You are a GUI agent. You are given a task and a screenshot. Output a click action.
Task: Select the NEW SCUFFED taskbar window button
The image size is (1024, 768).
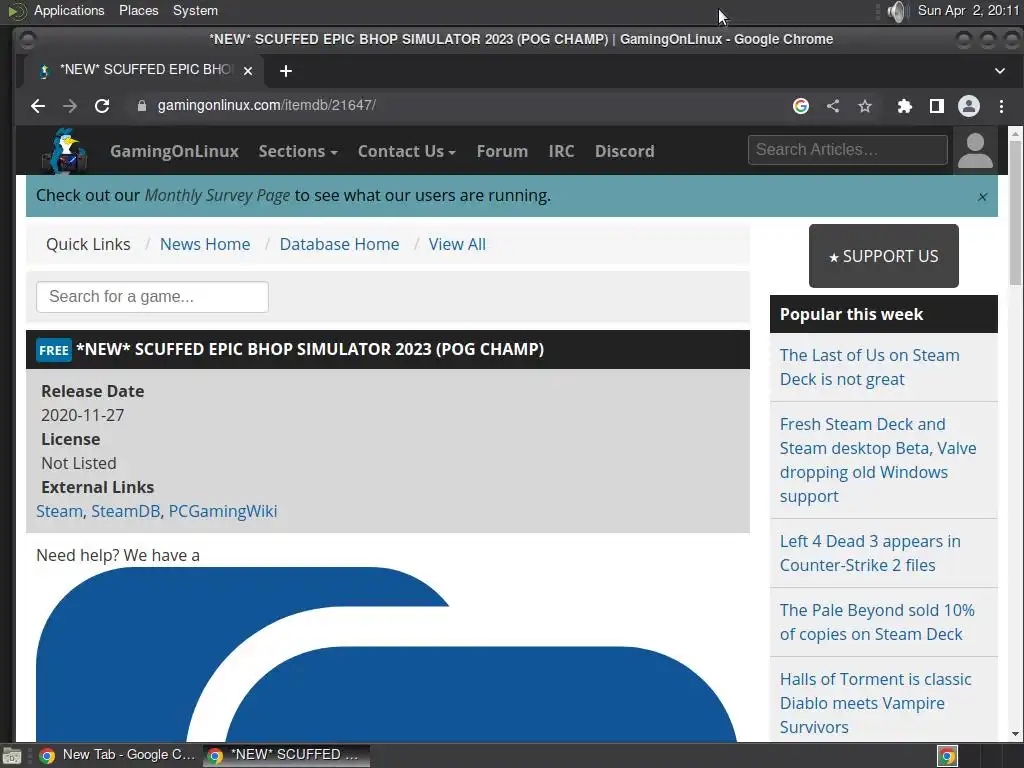pyautogui.click(x=286, y=756)
